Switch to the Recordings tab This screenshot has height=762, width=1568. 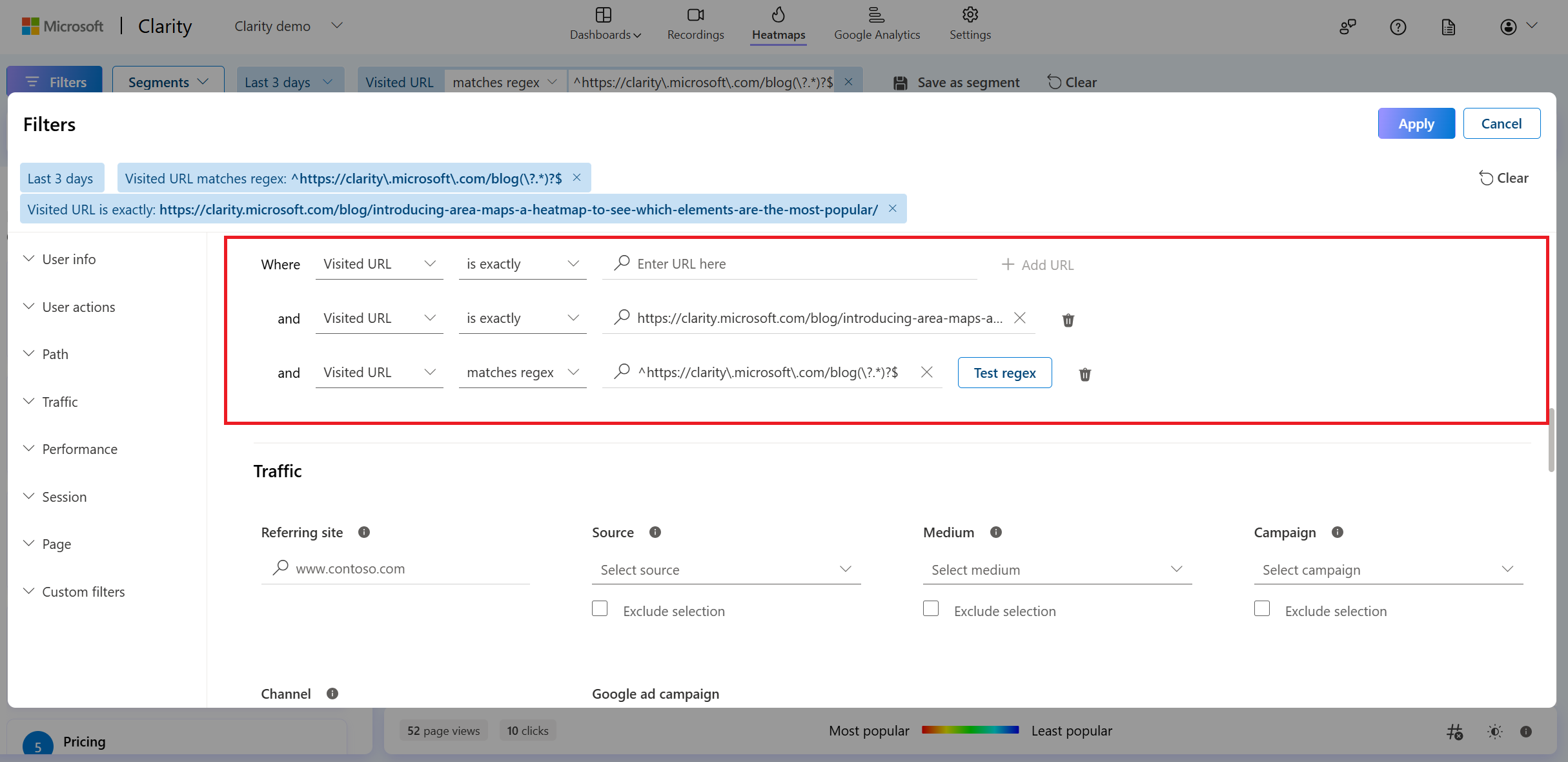[x=695, y=25]
